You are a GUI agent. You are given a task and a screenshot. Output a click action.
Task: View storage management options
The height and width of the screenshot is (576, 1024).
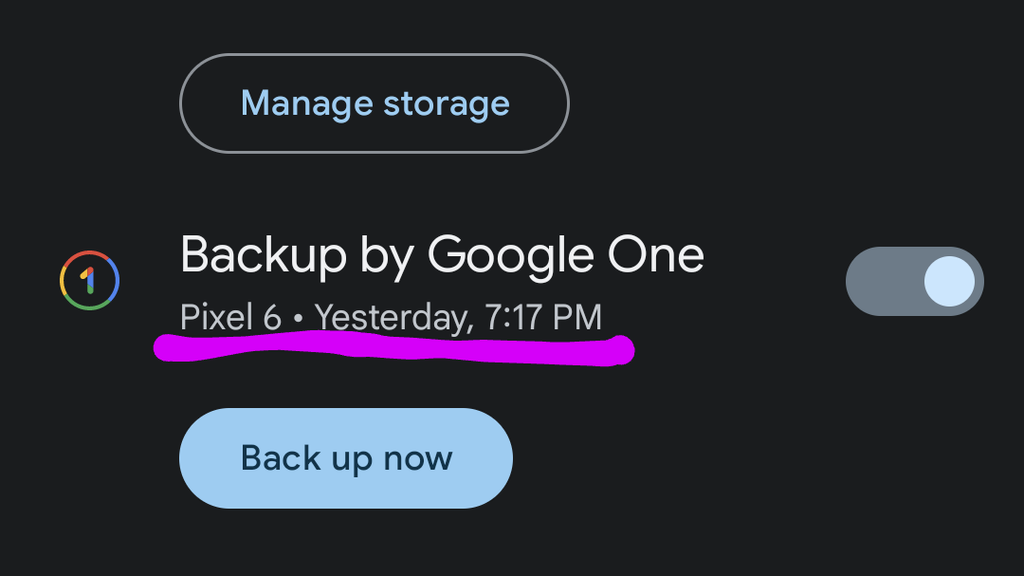[374, 103]
